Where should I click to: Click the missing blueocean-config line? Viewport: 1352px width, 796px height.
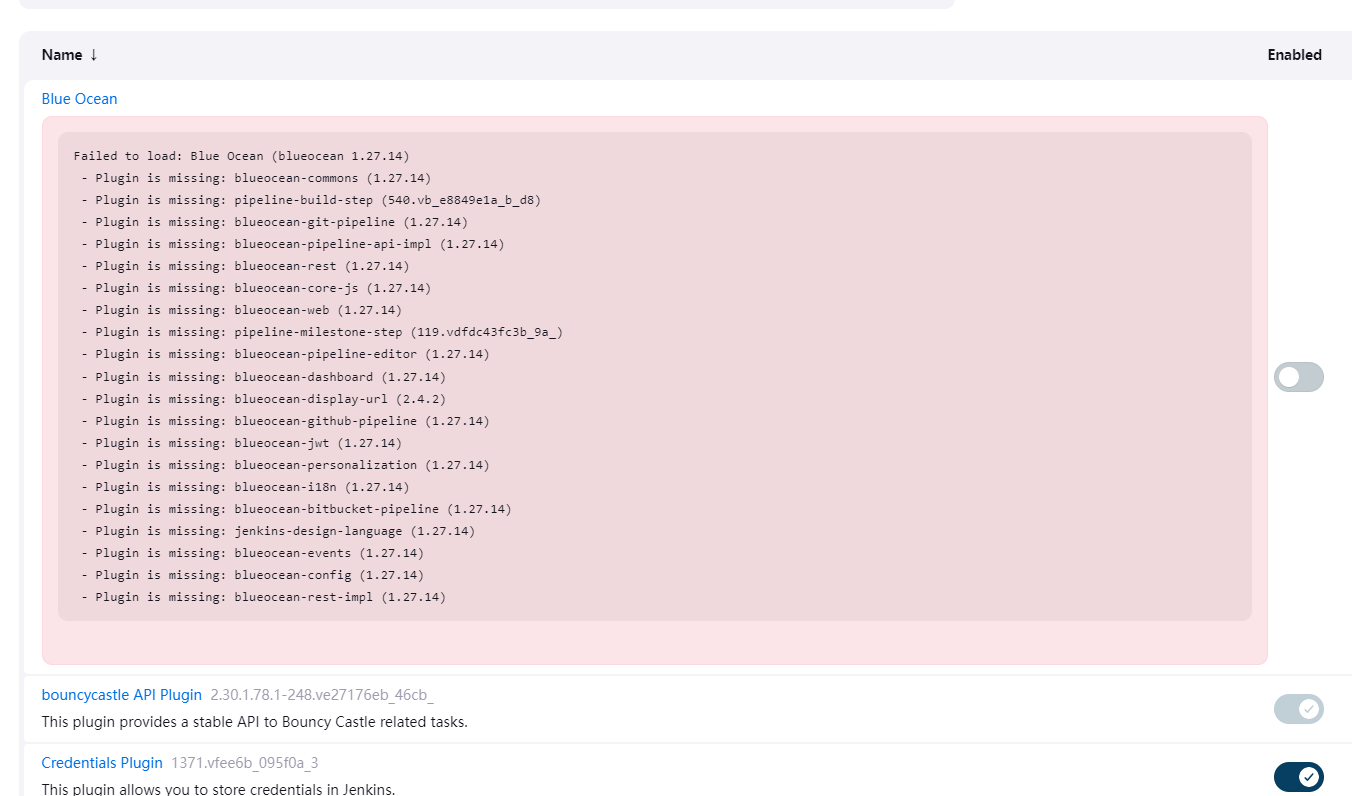252,575
